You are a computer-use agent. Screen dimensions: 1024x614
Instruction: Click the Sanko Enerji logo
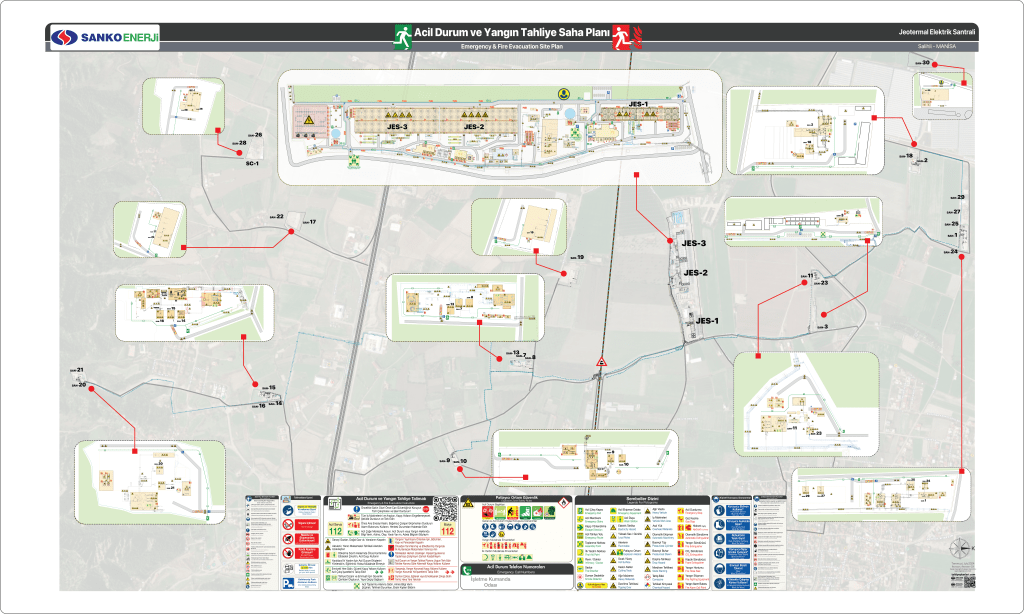(105, 38)
